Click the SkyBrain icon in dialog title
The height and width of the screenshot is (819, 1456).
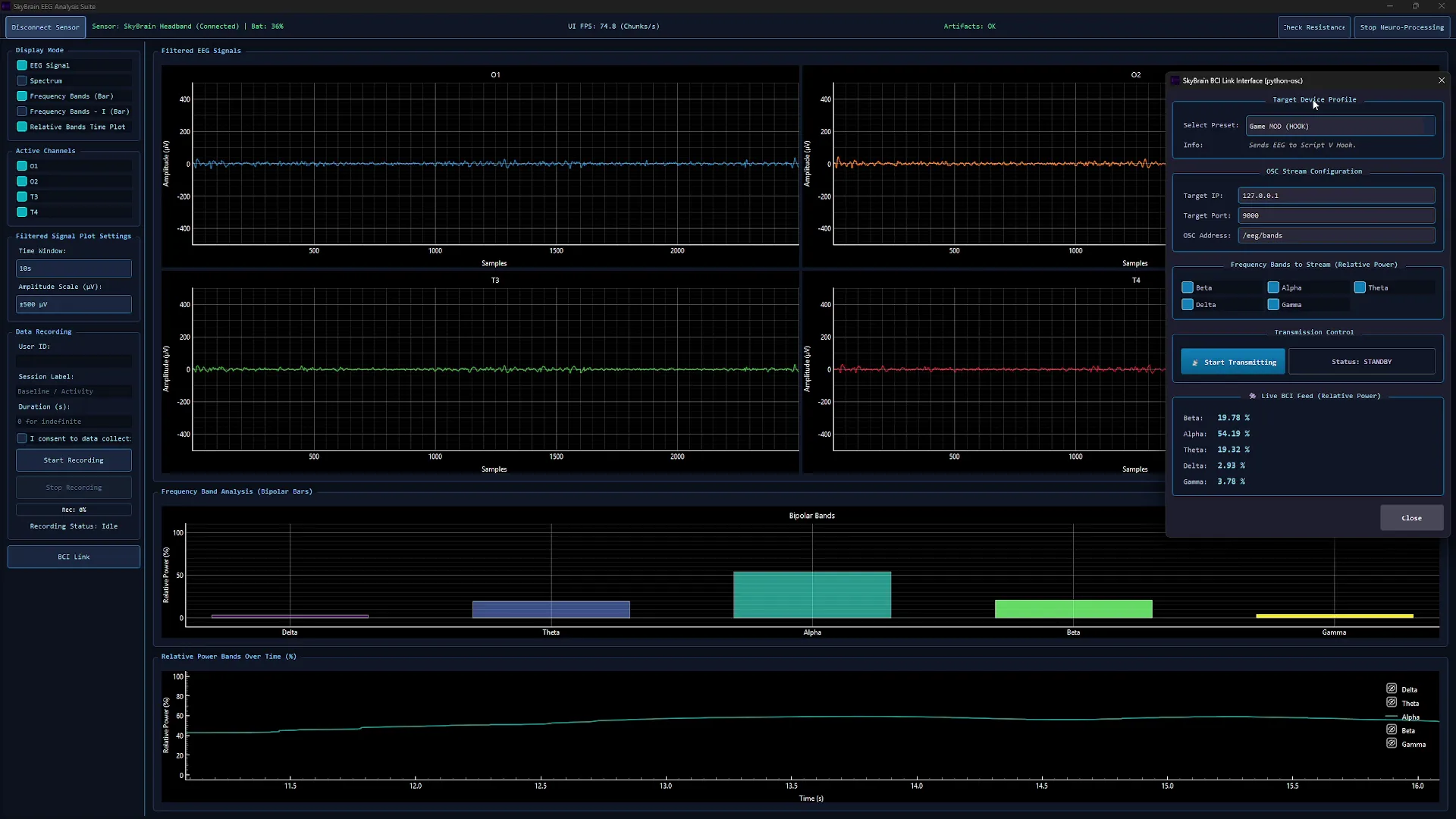pos(1175,80)
